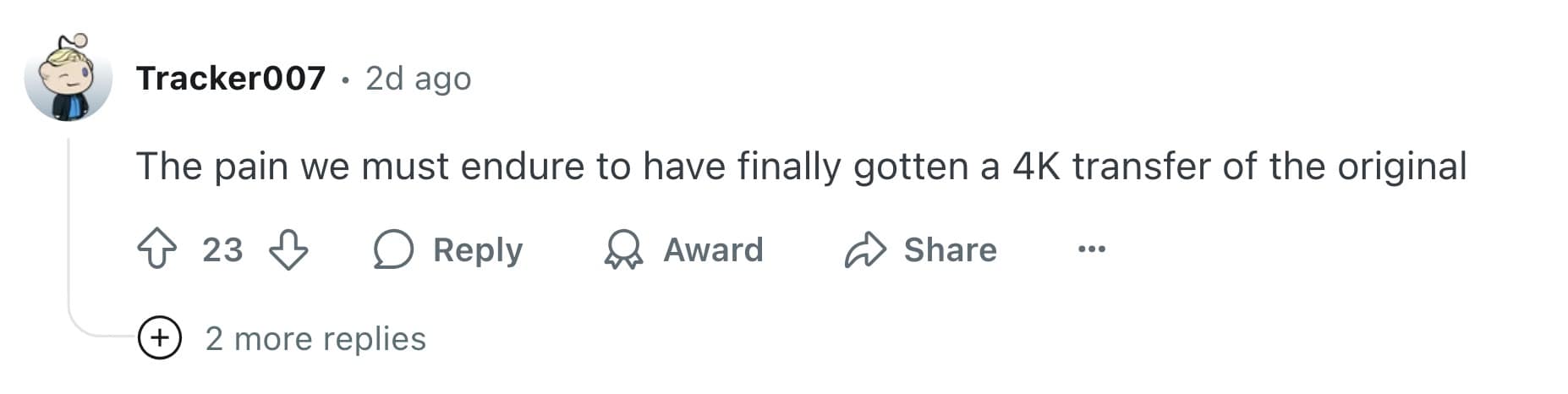
Task: Expand the "2 more replies" link
Action: 315,339
